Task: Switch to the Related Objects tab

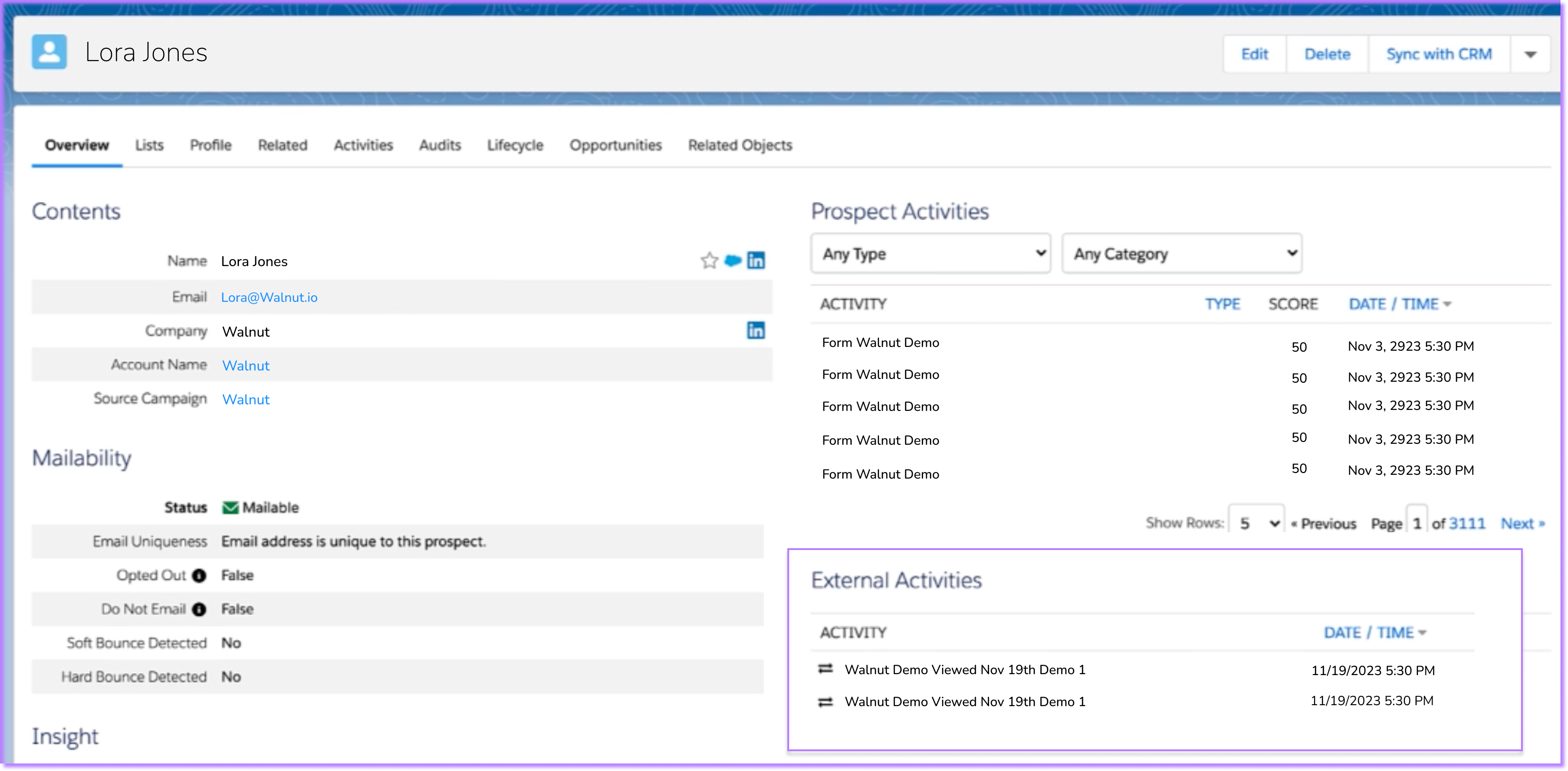Action: (x=740, y=145)
